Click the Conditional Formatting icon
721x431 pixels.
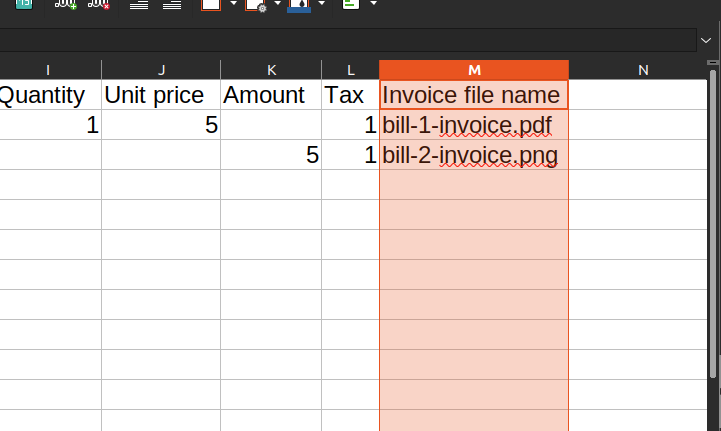click(x=351, y=4)
